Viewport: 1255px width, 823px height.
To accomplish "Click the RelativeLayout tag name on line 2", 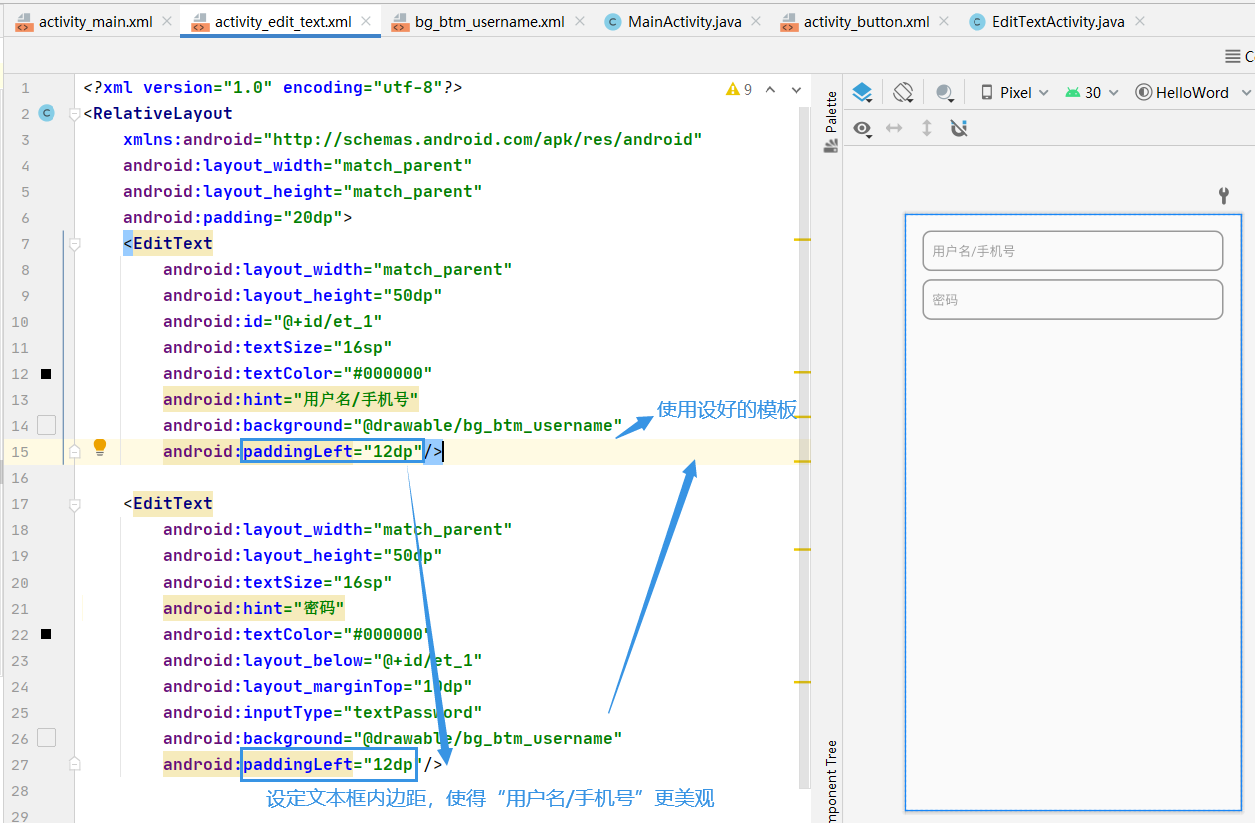I will (x=162, y=114).
